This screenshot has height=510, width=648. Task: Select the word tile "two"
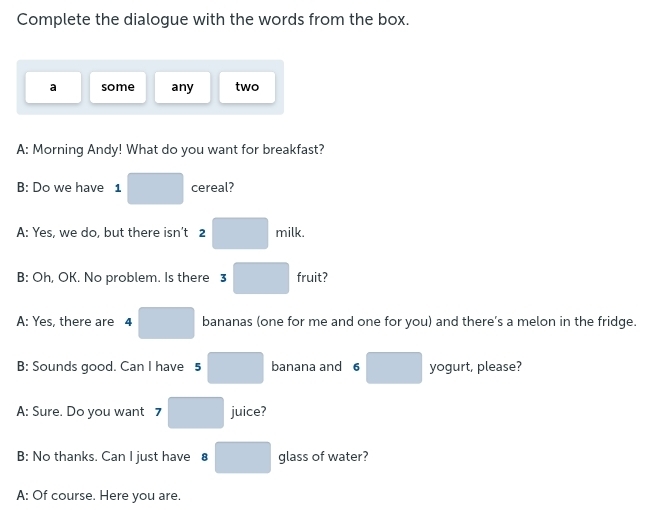(x=247, y=87)
